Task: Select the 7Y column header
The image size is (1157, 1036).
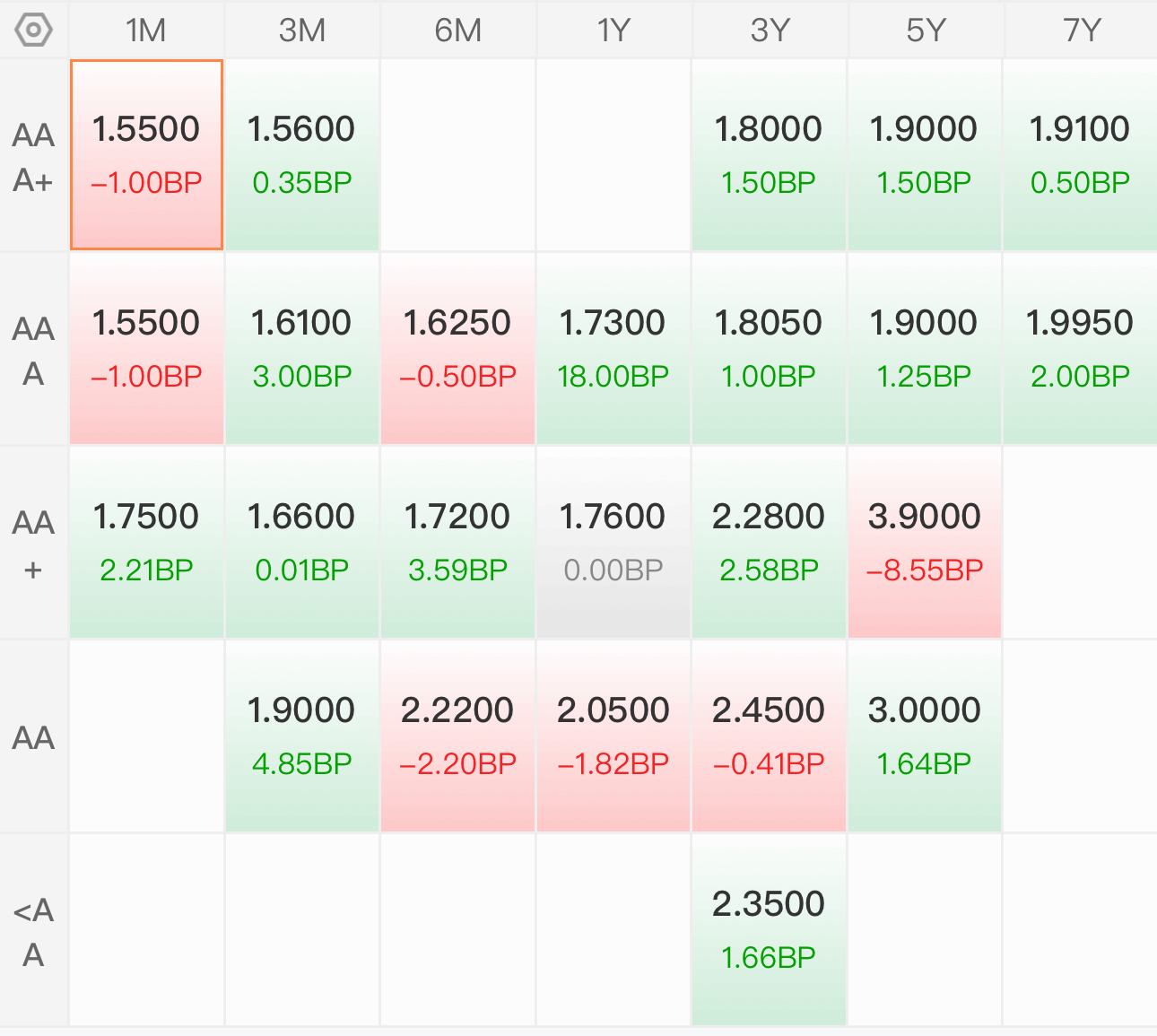Action: click(1081, 30)
